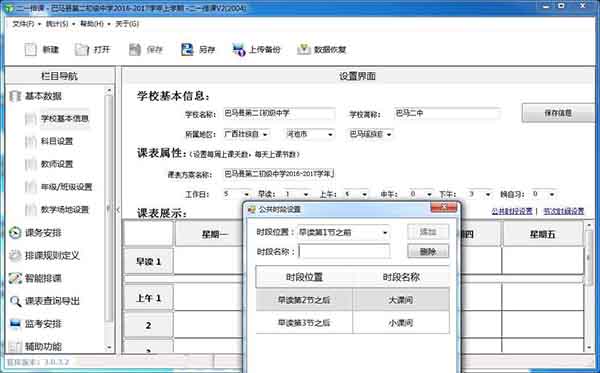The width and height of the screenshot is (600, 373).
Task: Click the 时段名称 input field
Action: tap(344, 251)
